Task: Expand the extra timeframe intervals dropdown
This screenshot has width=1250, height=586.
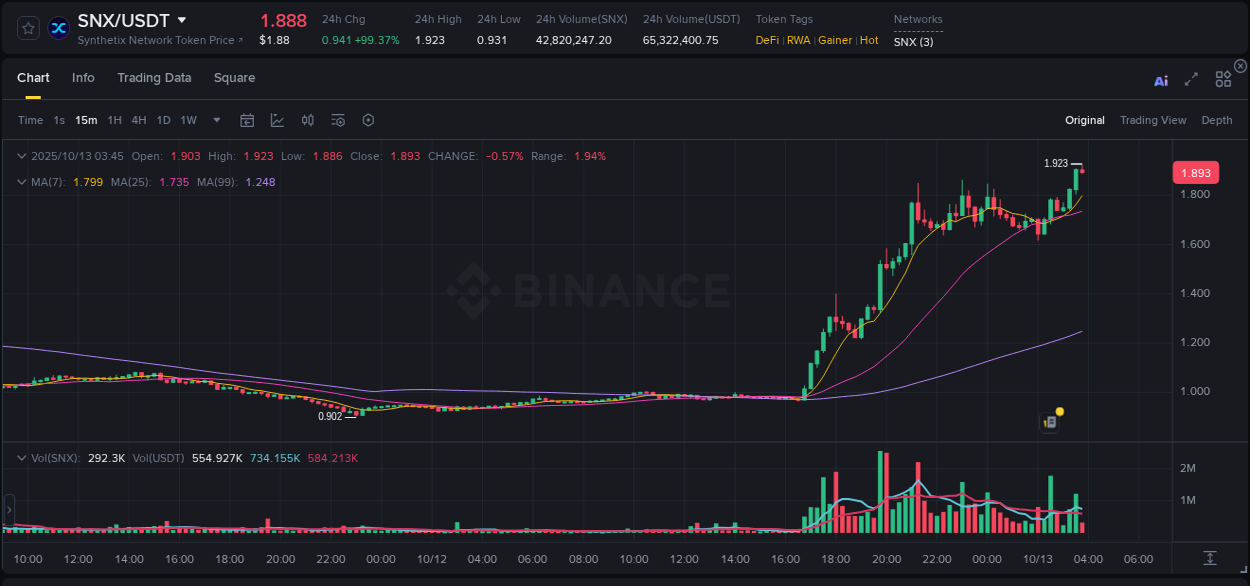Action: [214, 119]
